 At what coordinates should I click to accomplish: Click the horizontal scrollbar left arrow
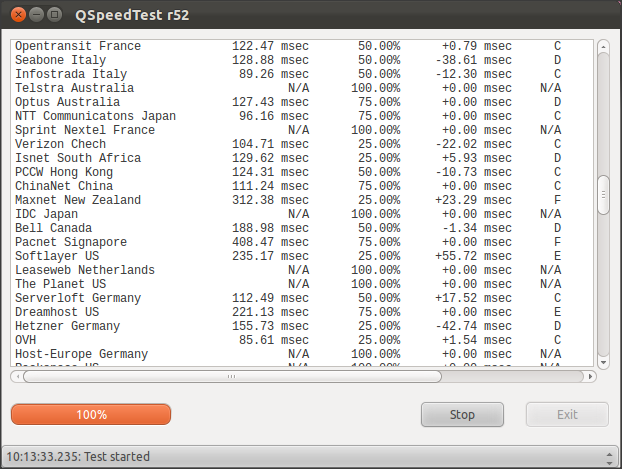click(17, 376)
